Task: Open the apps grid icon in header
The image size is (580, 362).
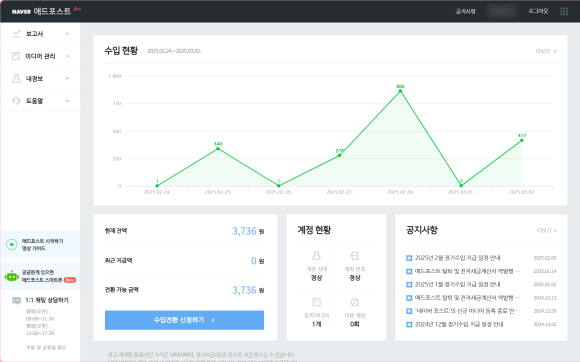Action: point(564,11)
